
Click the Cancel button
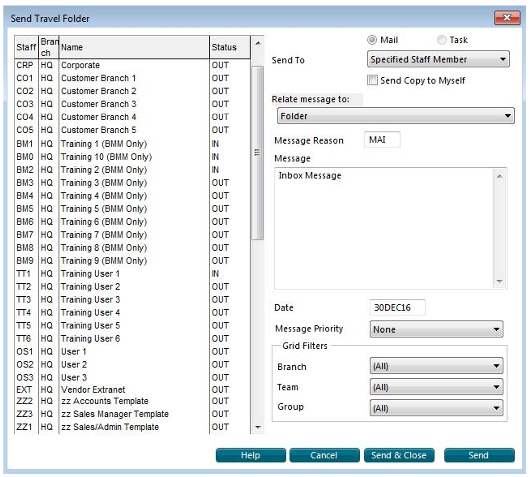324,455
